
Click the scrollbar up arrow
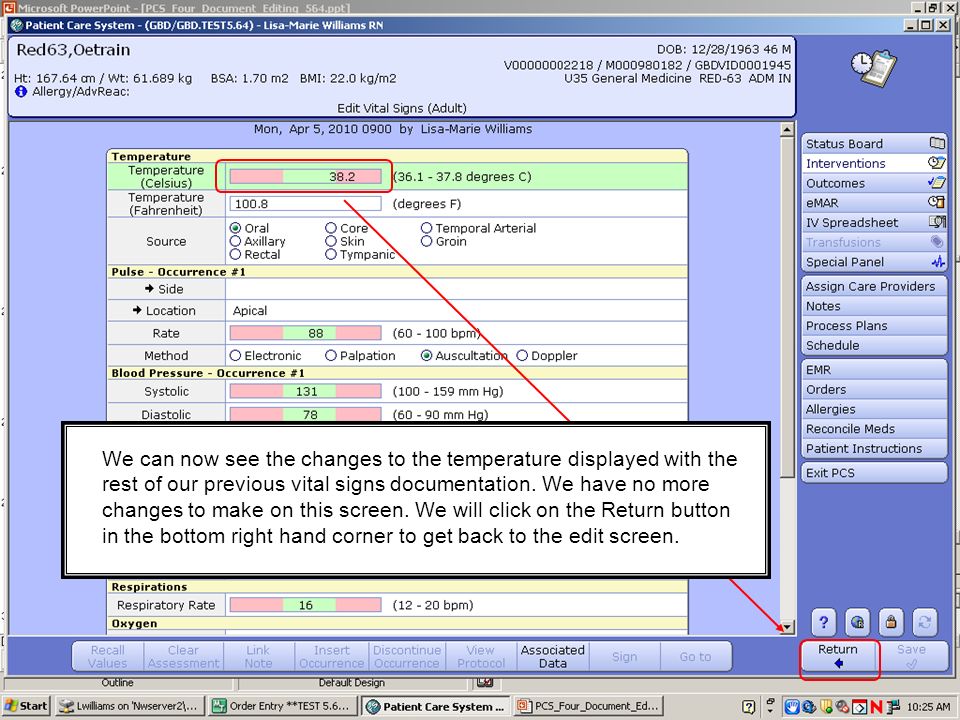(x=787, y=129)
